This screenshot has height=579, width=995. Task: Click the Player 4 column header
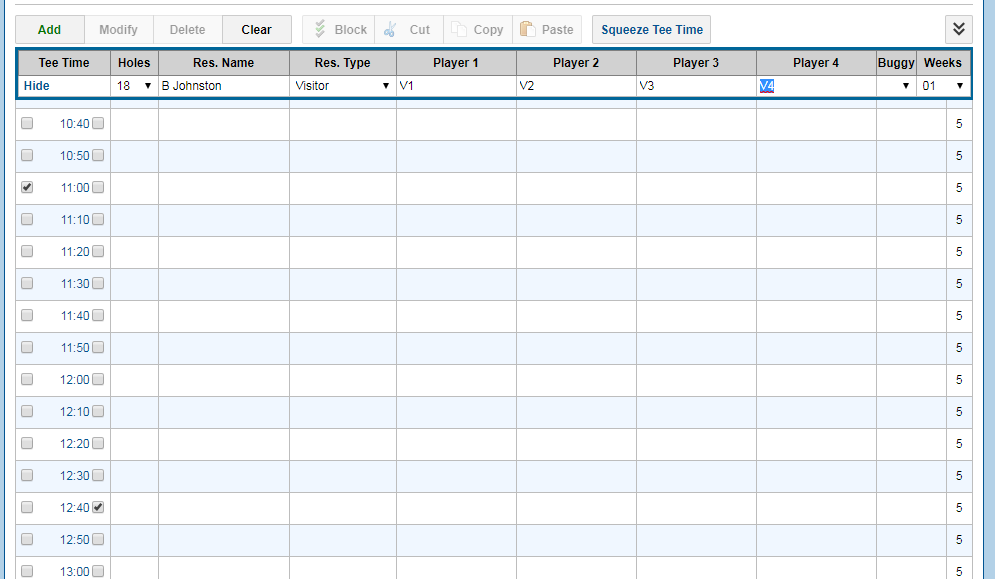click(816, 63)
